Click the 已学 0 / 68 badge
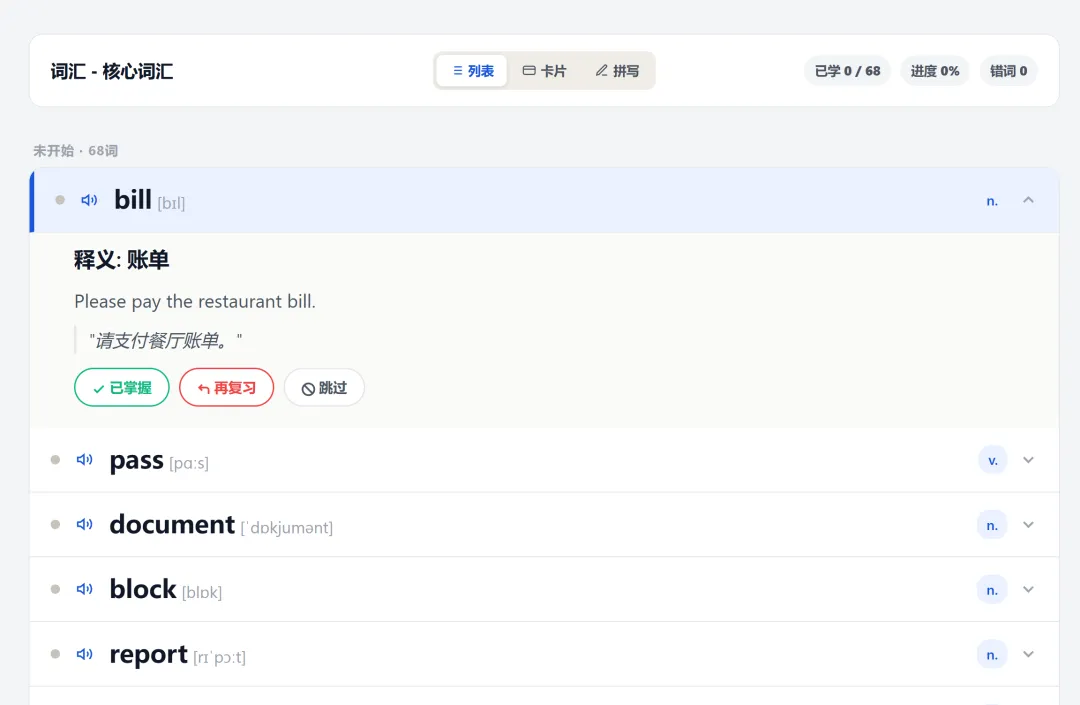 [x=847, y=71]
